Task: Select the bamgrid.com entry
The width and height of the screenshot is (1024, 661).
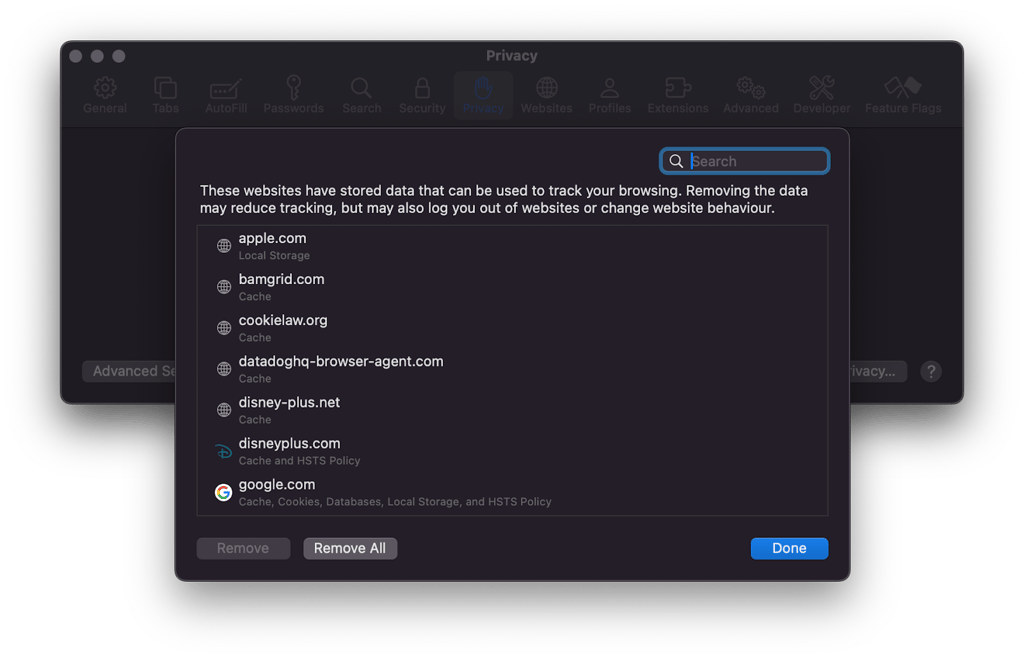Action: (512, 287)
